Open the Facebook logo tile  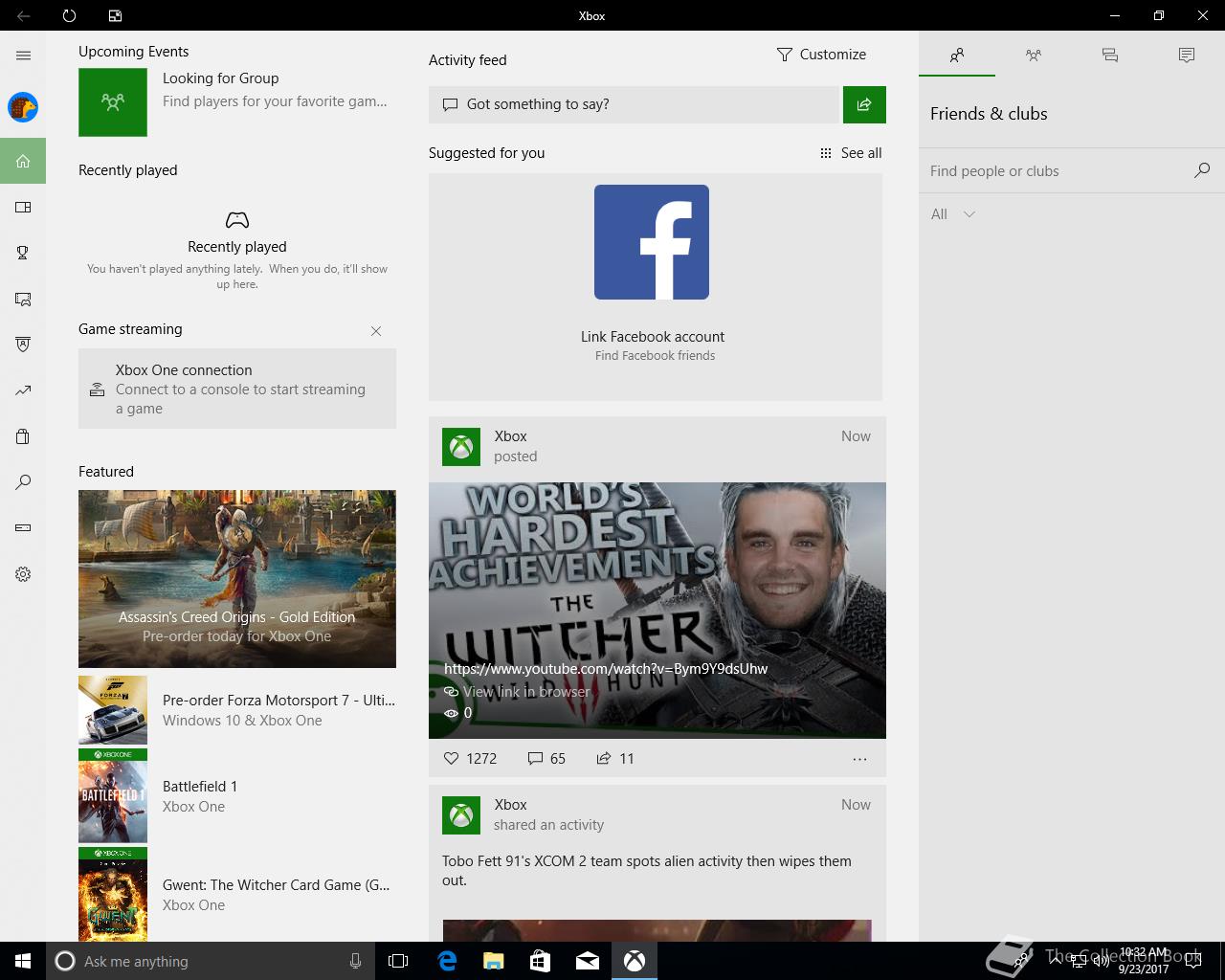point(652,242)
